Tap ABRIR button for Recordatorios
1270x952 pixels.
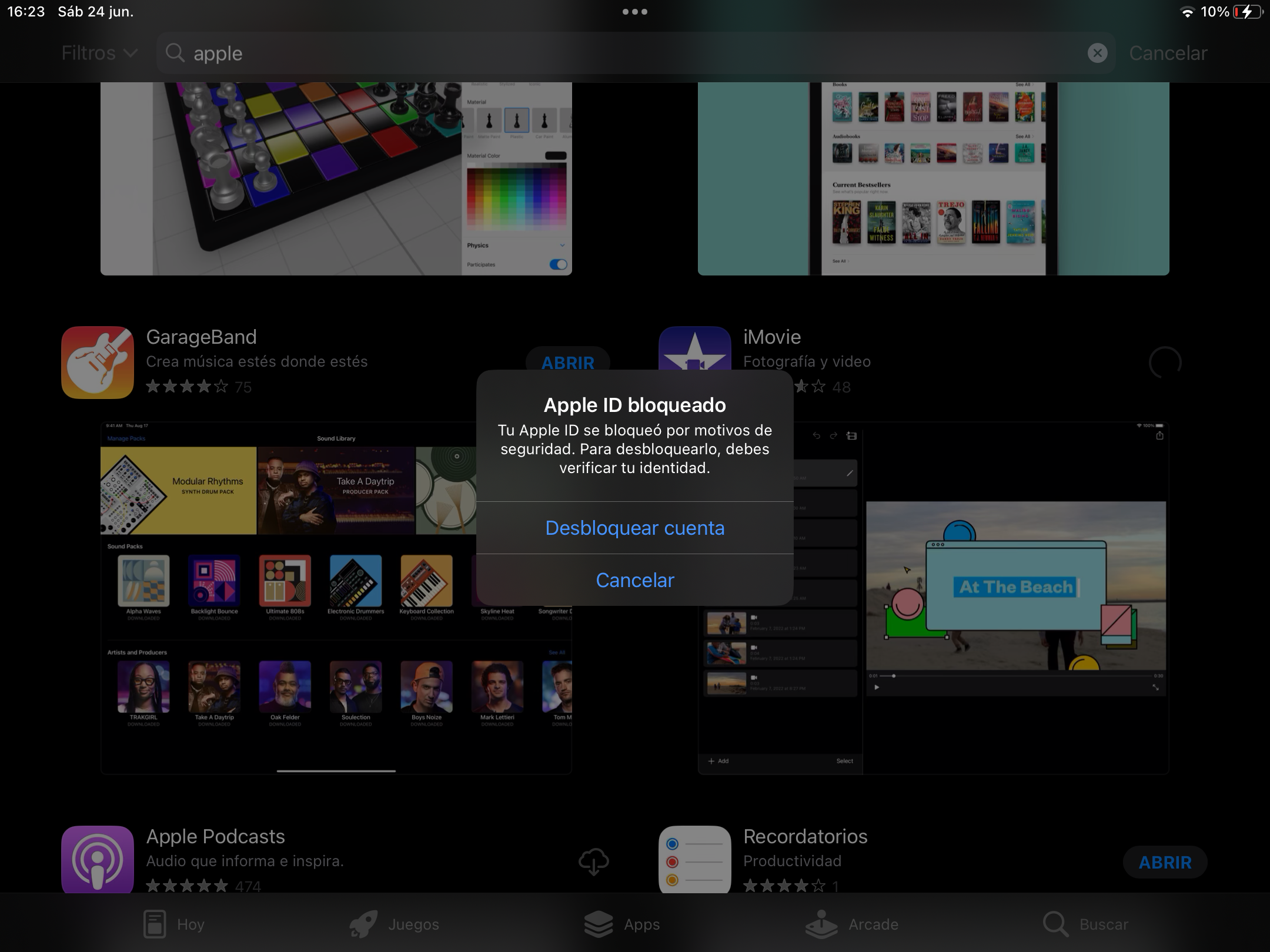pyautogui.click(x=1165, y=862)
